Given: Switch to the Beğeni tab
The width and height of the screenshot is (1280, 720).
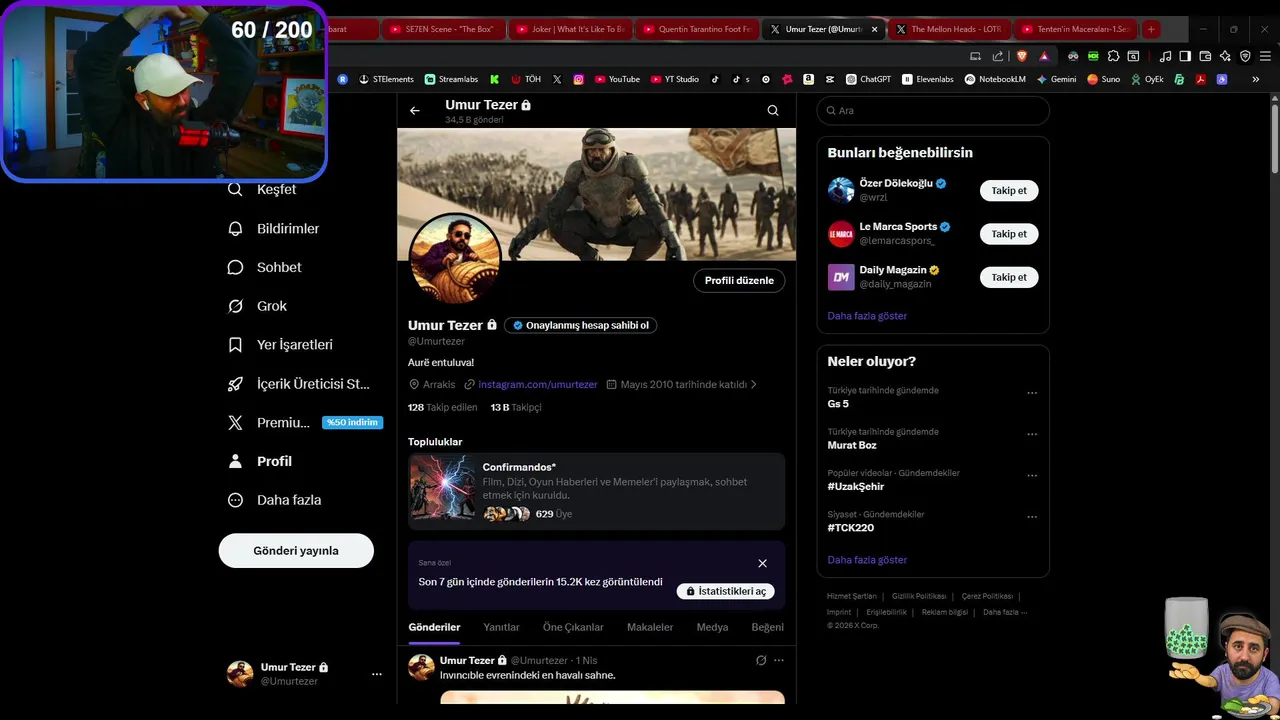Looking at the screenshot, I should point(767,627).
